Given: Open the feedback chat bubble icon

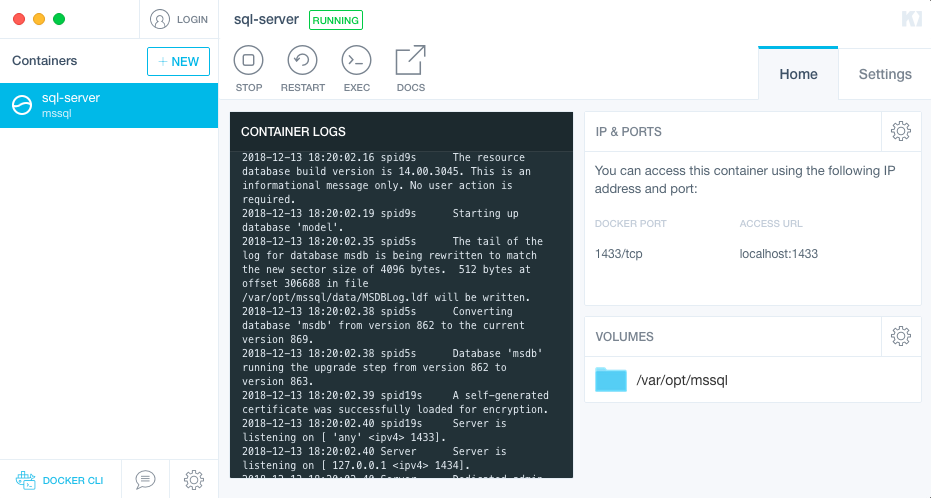Looking at the screenshot, I should click(x=145, y=479).
